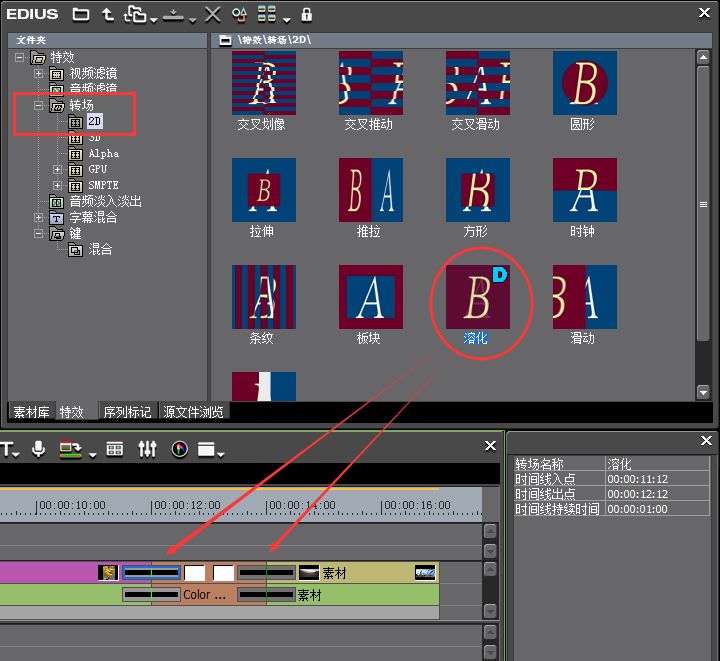The image size is (720, 661).
Task: Toggle the lock icon in the effects toolbar
Action: (307, 15)
